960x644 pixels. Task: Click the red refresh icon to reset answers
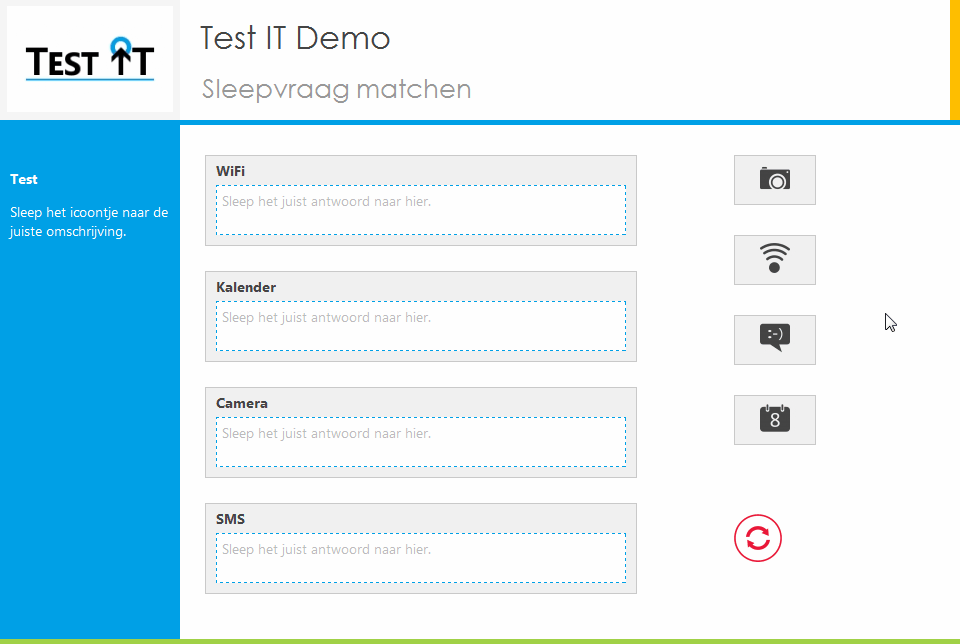pos(758,538)
